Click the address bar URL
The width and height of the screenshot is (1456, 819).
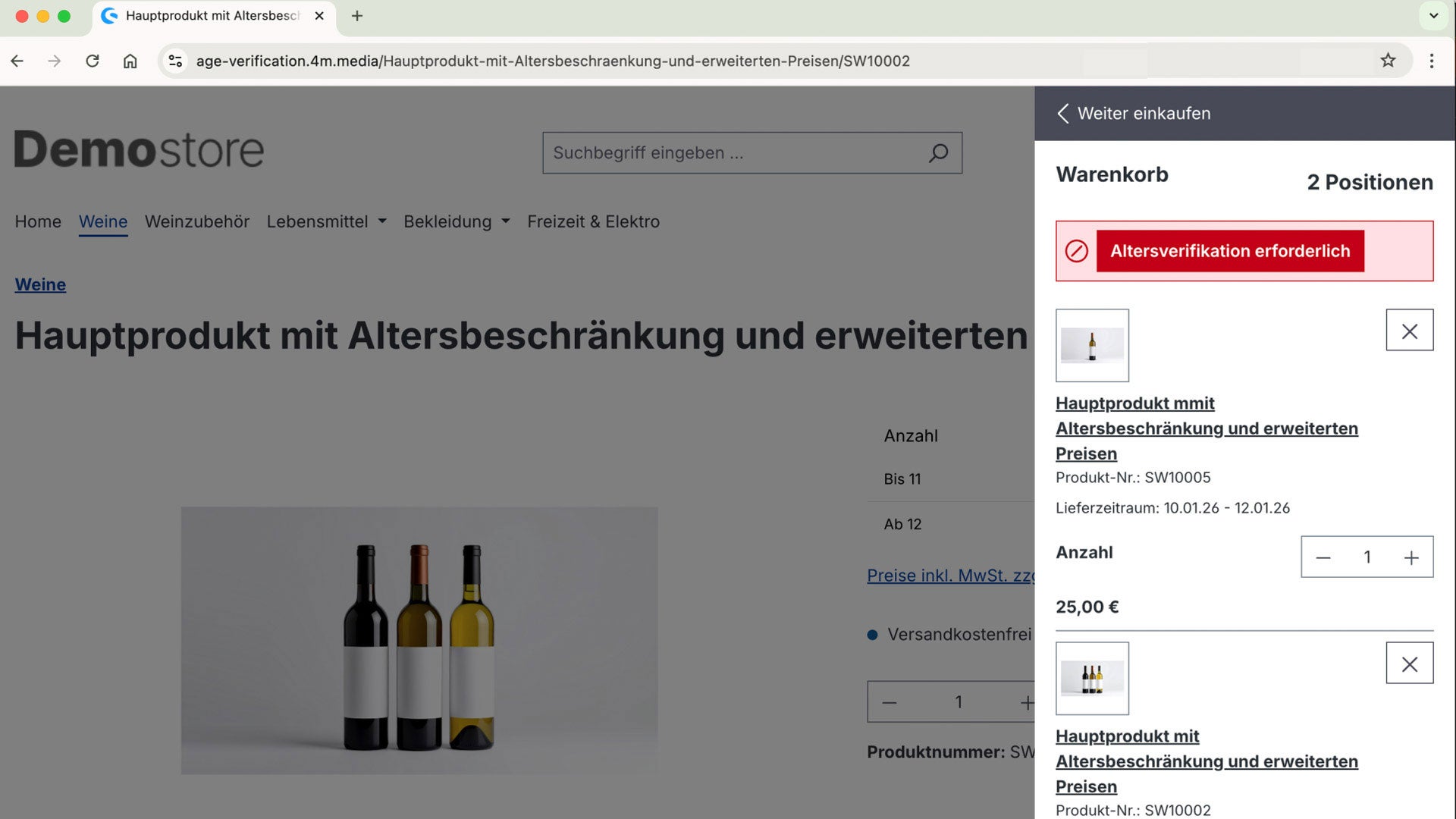click(553, 61)
